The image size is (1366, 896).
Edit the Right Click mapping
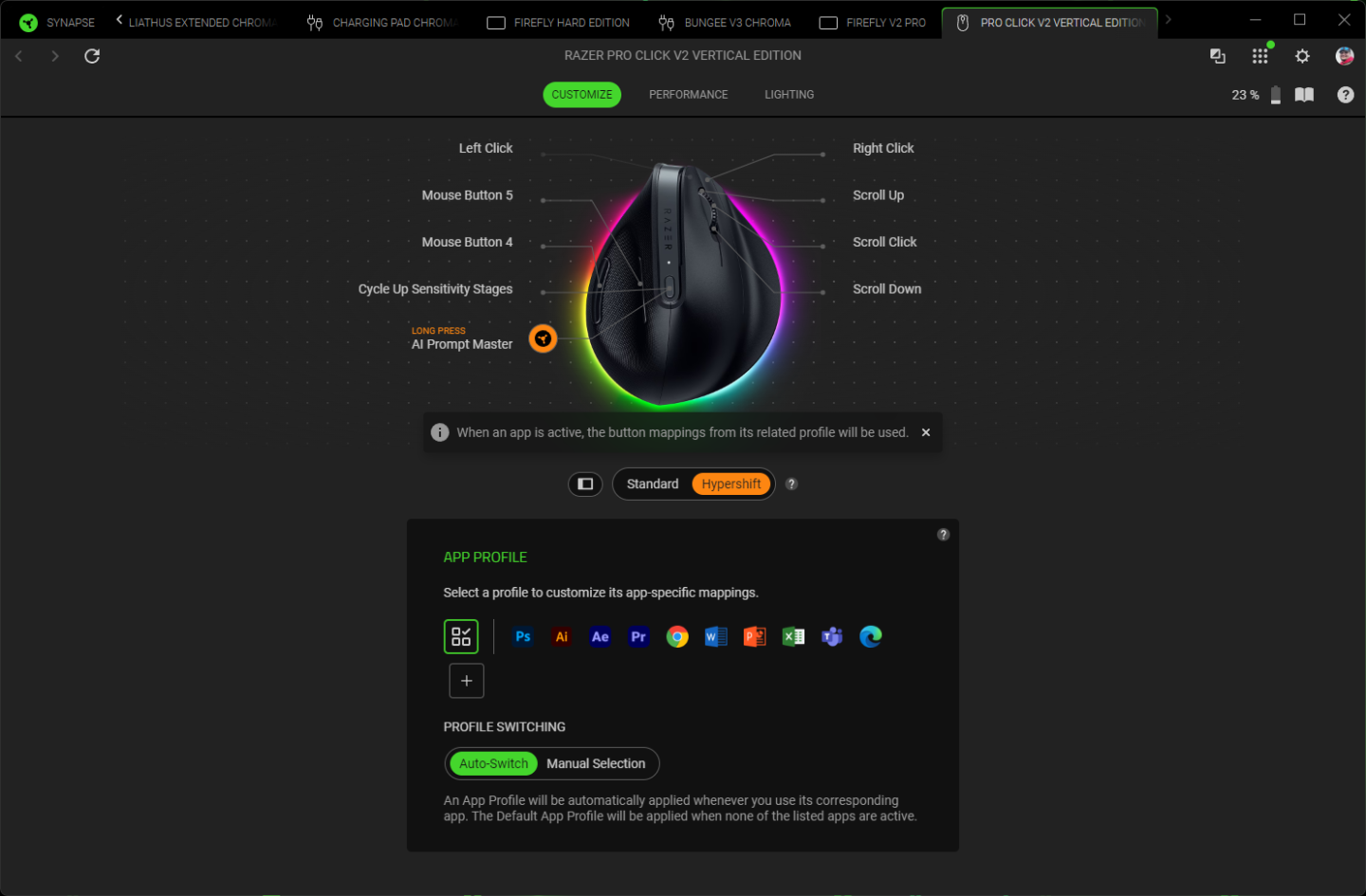click(883, 149)
